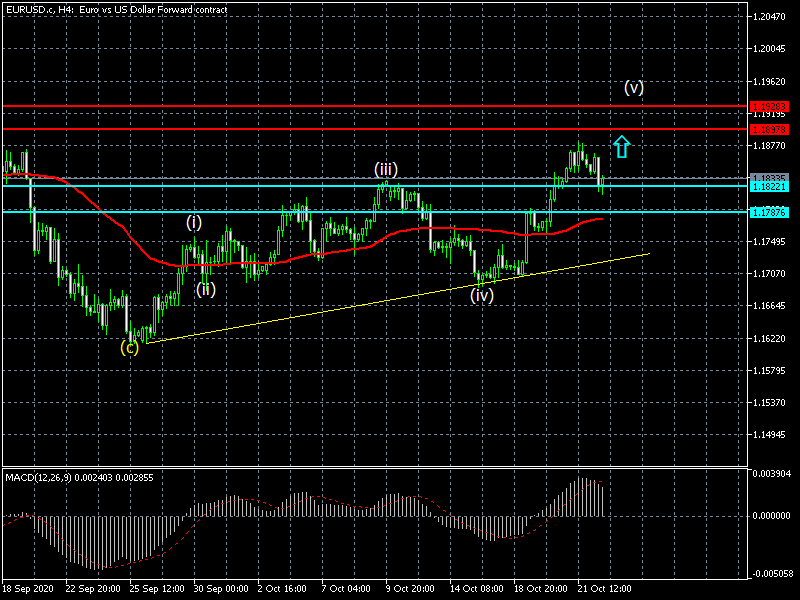Click price axis value 1.15370
The image size is (800, 600).
[x=769, y=403]
